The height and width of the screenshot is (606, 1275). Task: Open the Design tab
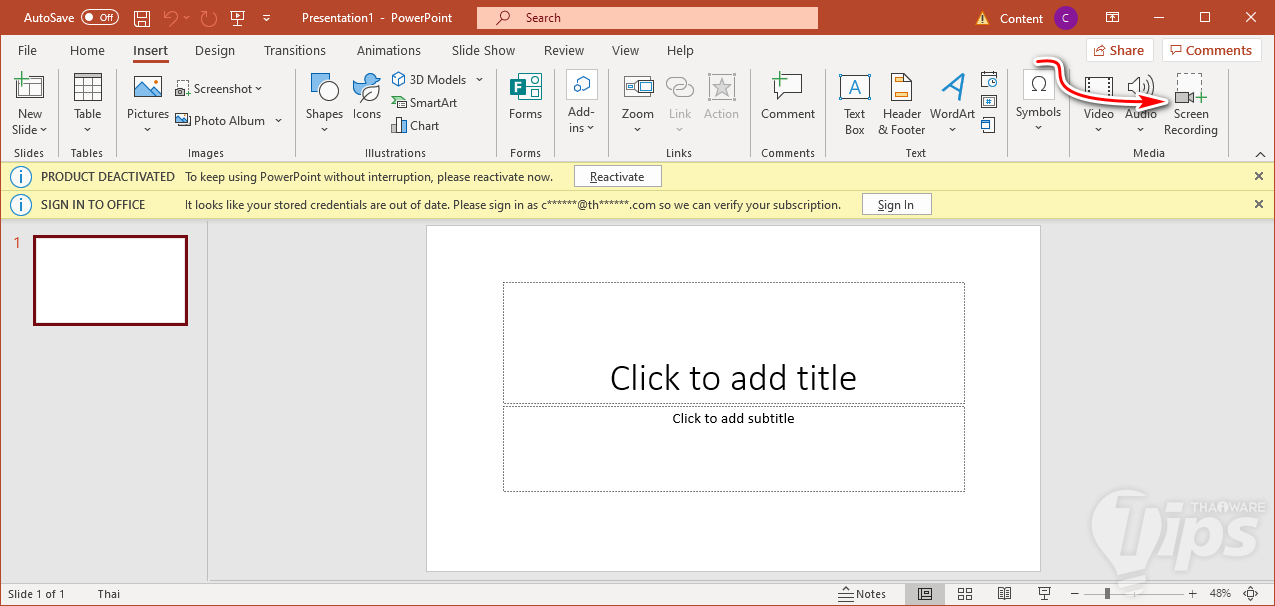[215, 51]
